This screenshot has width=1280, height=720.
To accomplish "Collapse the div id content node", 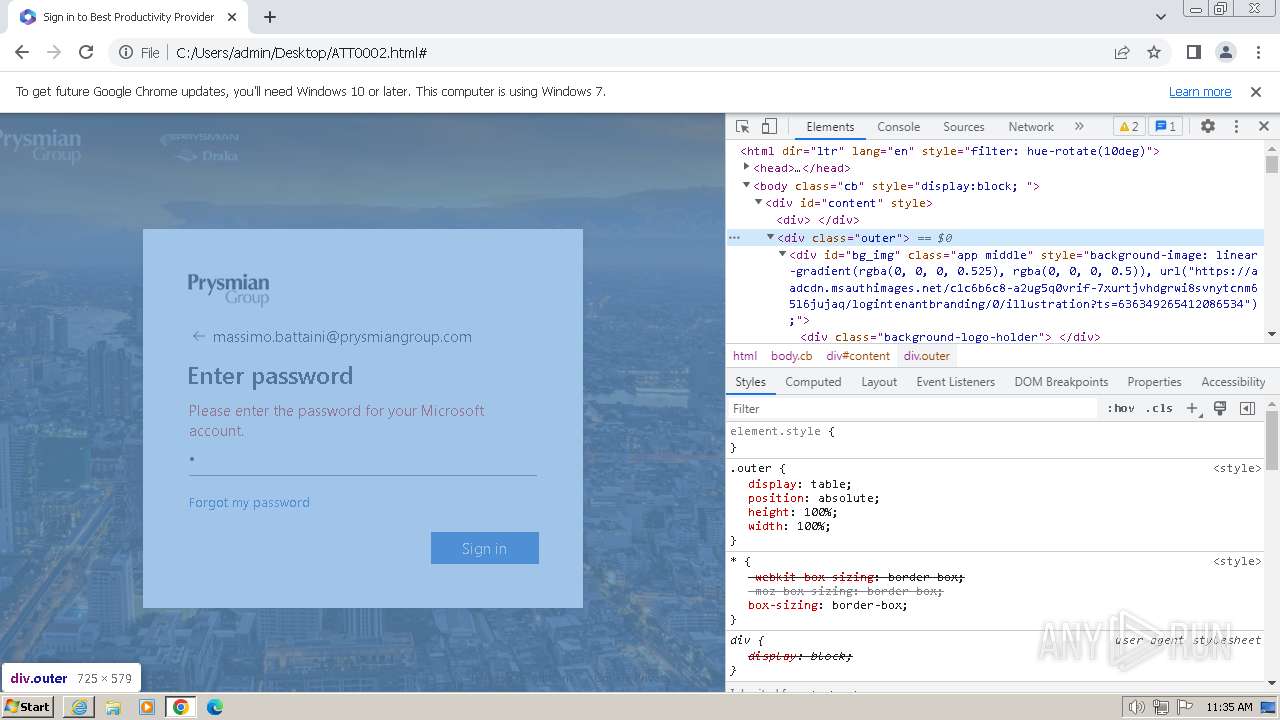I will tap(758, 202).
